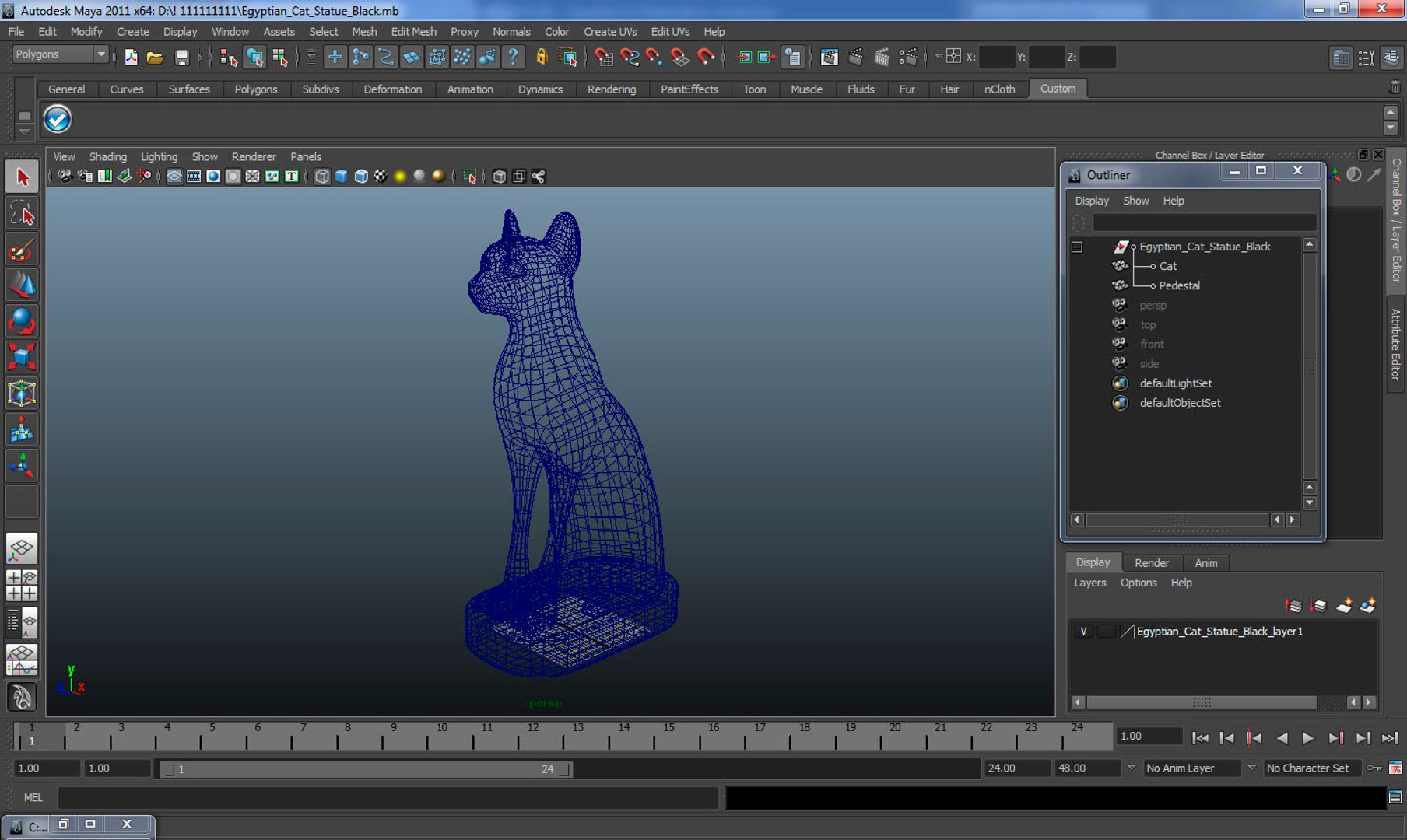This screenshot has height=840, width=1407.
Task: Enable smooth shade all in viewport
Action: (x=341, y=177)
